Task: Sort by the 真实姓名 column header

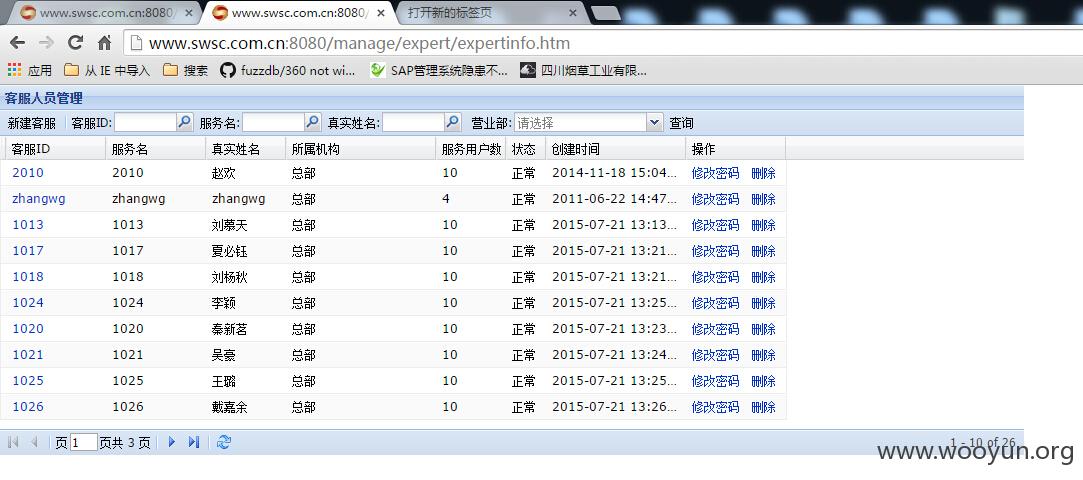Action: tap(245, 148)
